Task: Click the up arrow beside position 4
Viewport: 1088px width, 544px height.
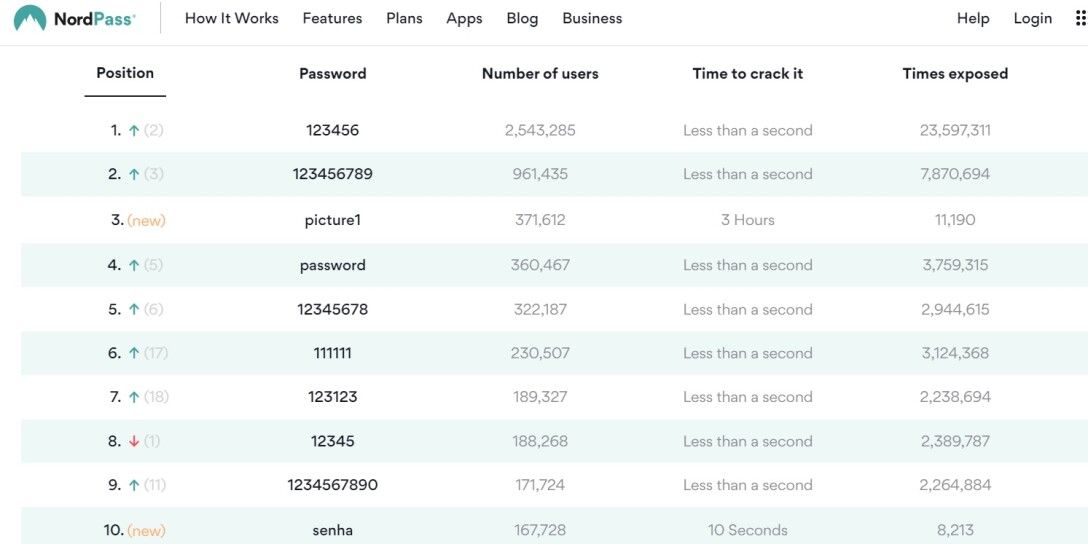Action: pos(134,265)
